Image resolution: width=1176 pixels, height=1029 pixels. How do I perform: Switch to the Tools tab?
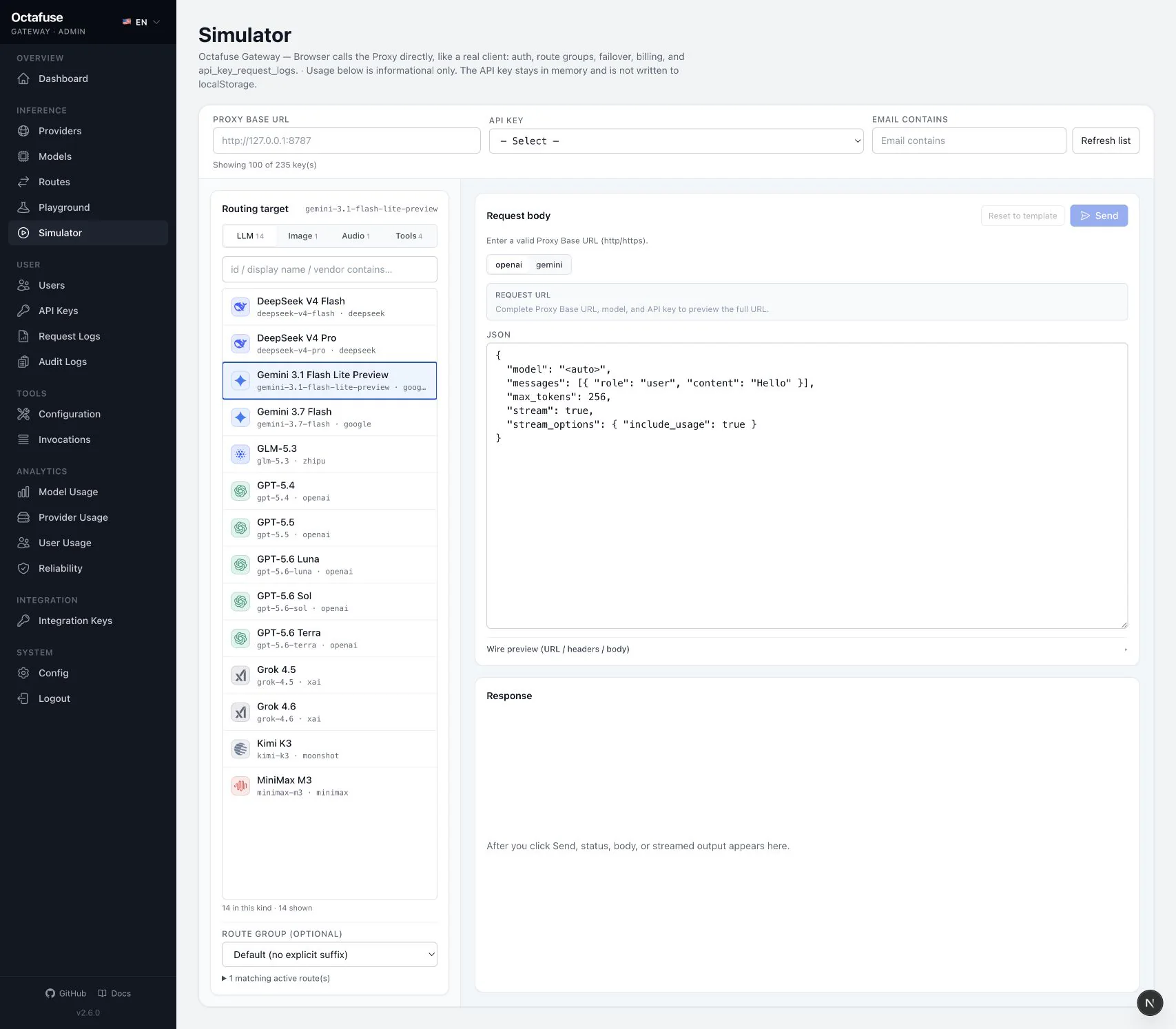pyautogui.click(x=409, y=236)
